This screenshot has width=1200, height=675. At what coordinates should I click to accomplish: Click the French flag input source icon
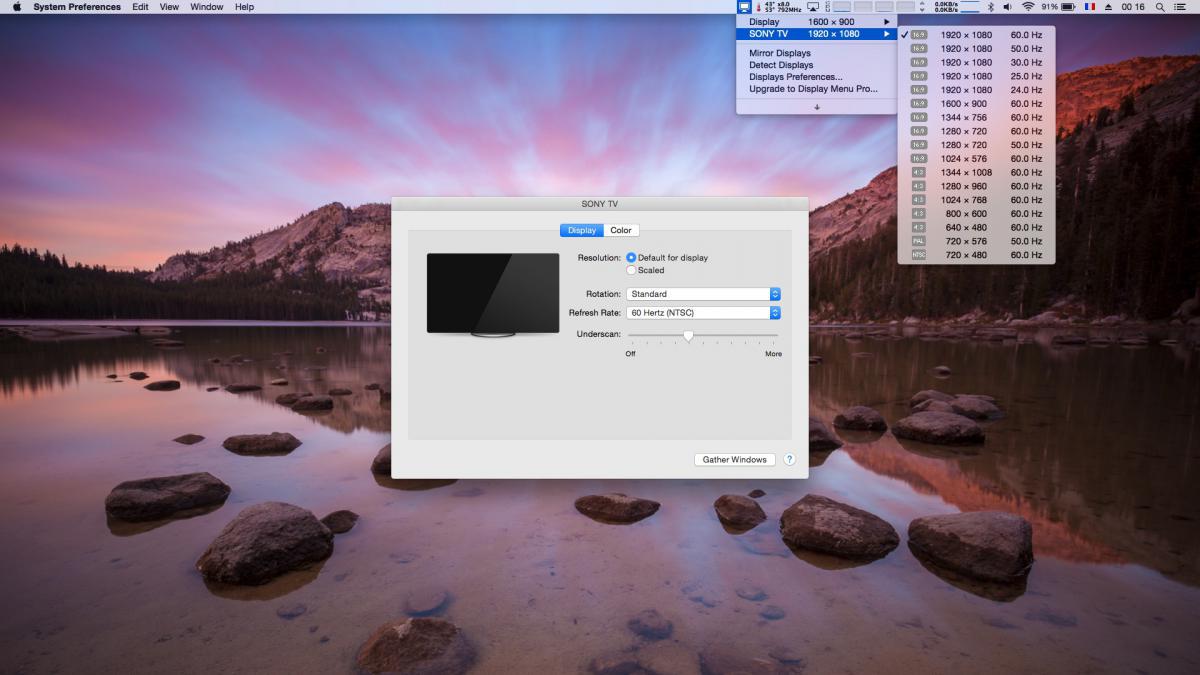coord(1089,7)
